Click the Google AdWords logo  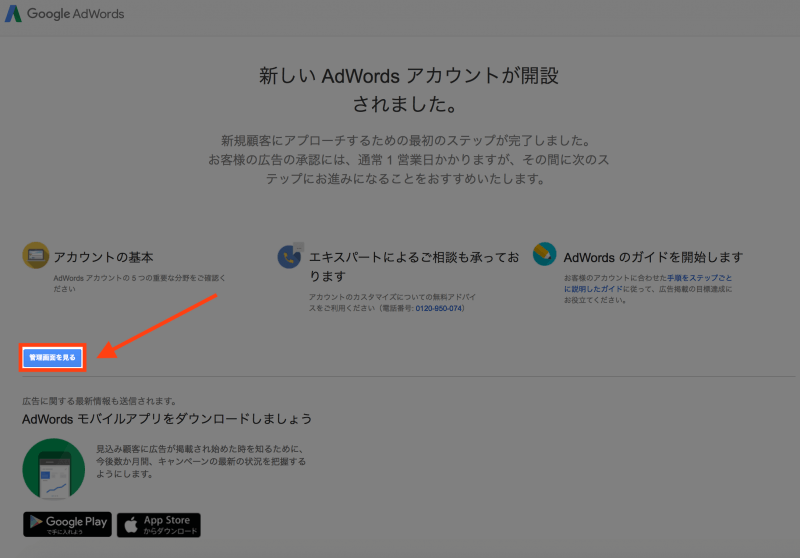click(65, 14)
